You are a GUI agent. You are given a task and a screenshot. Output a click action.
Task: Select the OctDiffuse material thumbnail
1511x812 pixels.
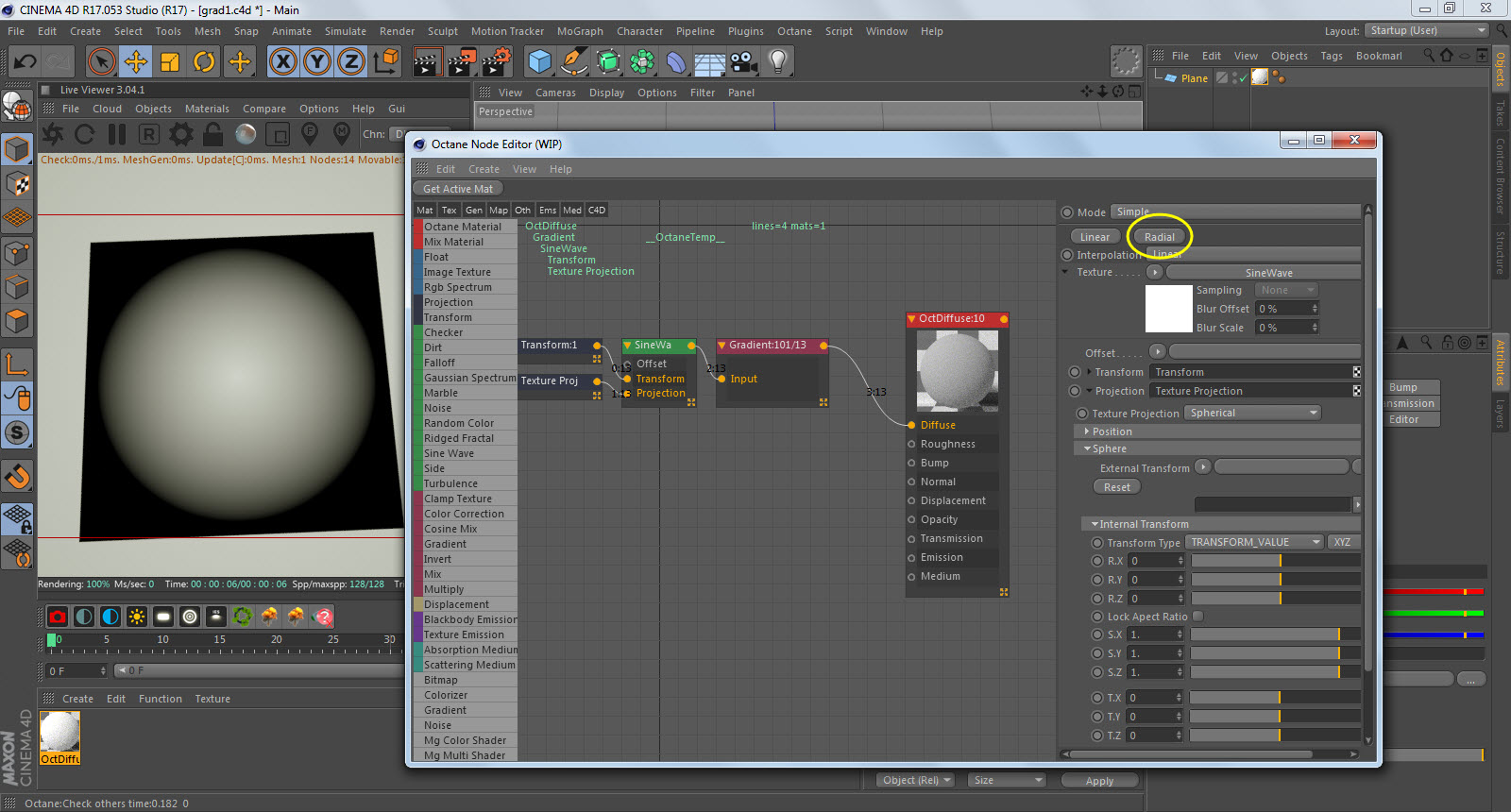click(59, 732)
